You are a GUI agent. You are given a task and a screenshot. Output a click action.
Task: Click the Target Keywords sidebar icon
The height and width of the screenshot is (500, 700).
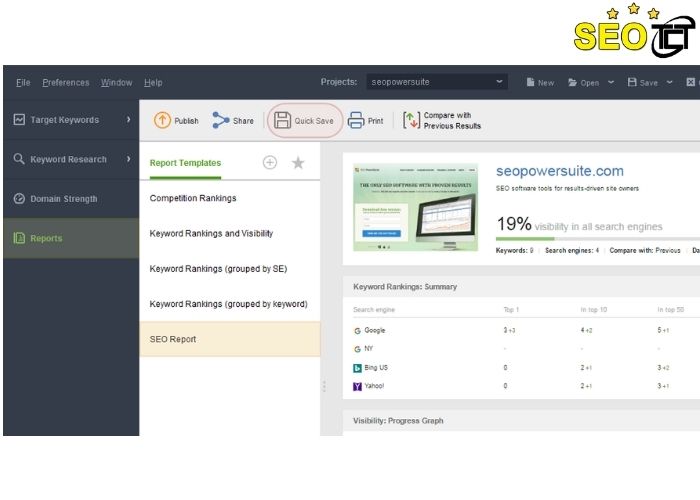click(x=19, y=120)
